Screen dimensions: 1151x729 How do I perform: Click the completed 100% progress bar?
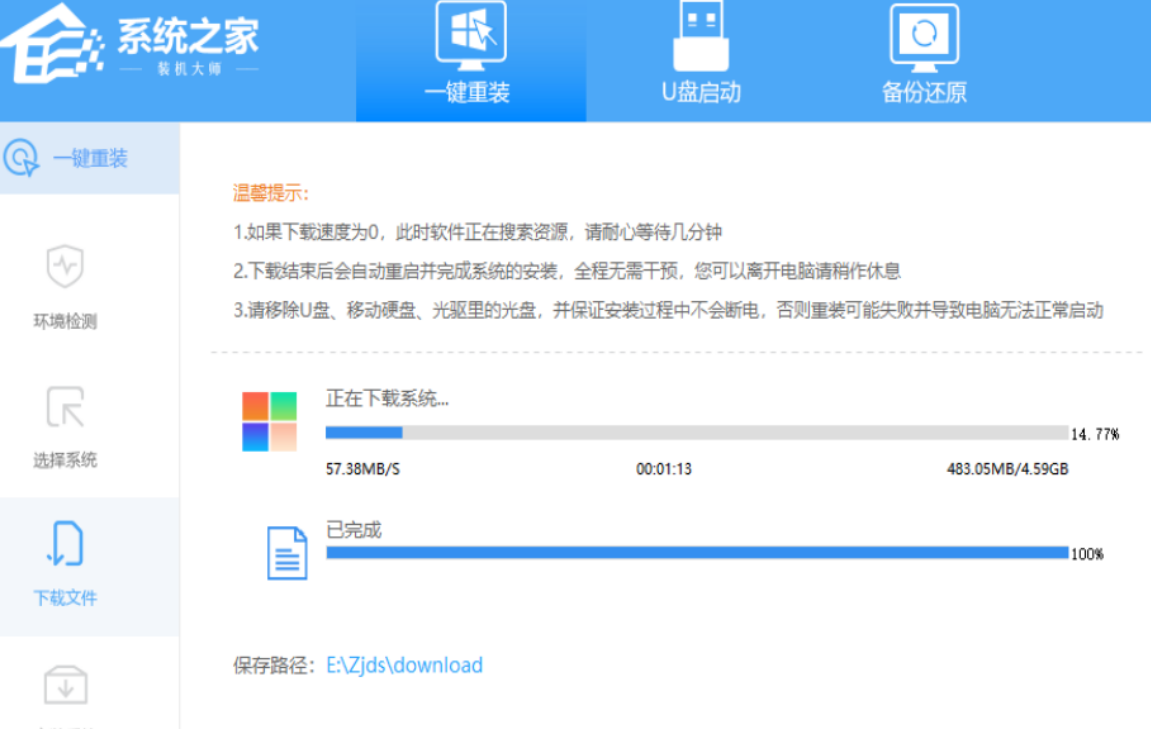[x=696, y=553]
